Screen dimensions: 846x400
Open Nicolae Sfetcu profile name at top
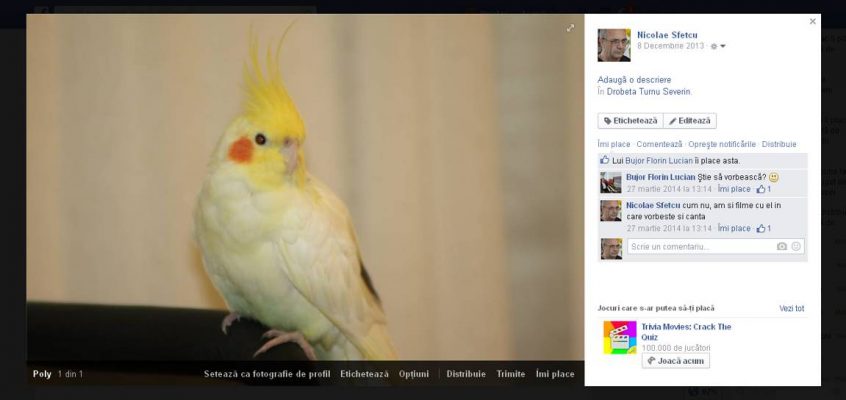click(667, 35)
